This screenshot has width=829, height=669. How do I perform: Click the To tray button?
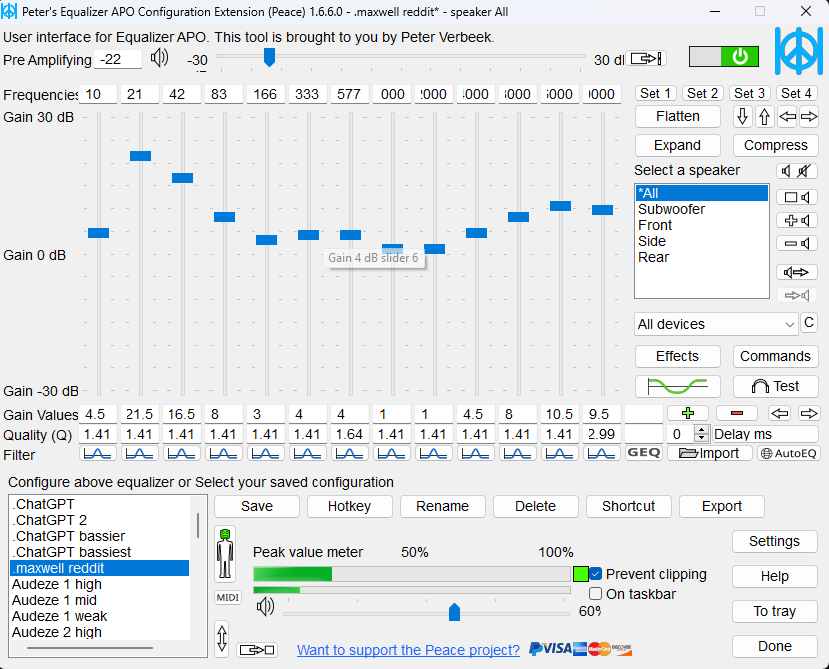(x=775, y=611)
